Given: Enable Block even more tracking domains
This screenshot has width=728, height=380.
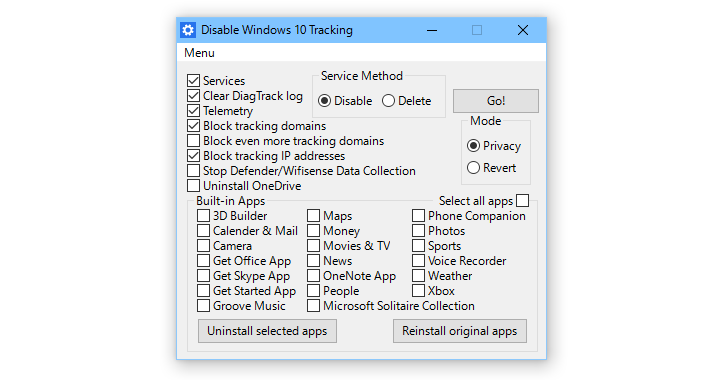Looking at the screenshot, I should (x=194, y=140).
